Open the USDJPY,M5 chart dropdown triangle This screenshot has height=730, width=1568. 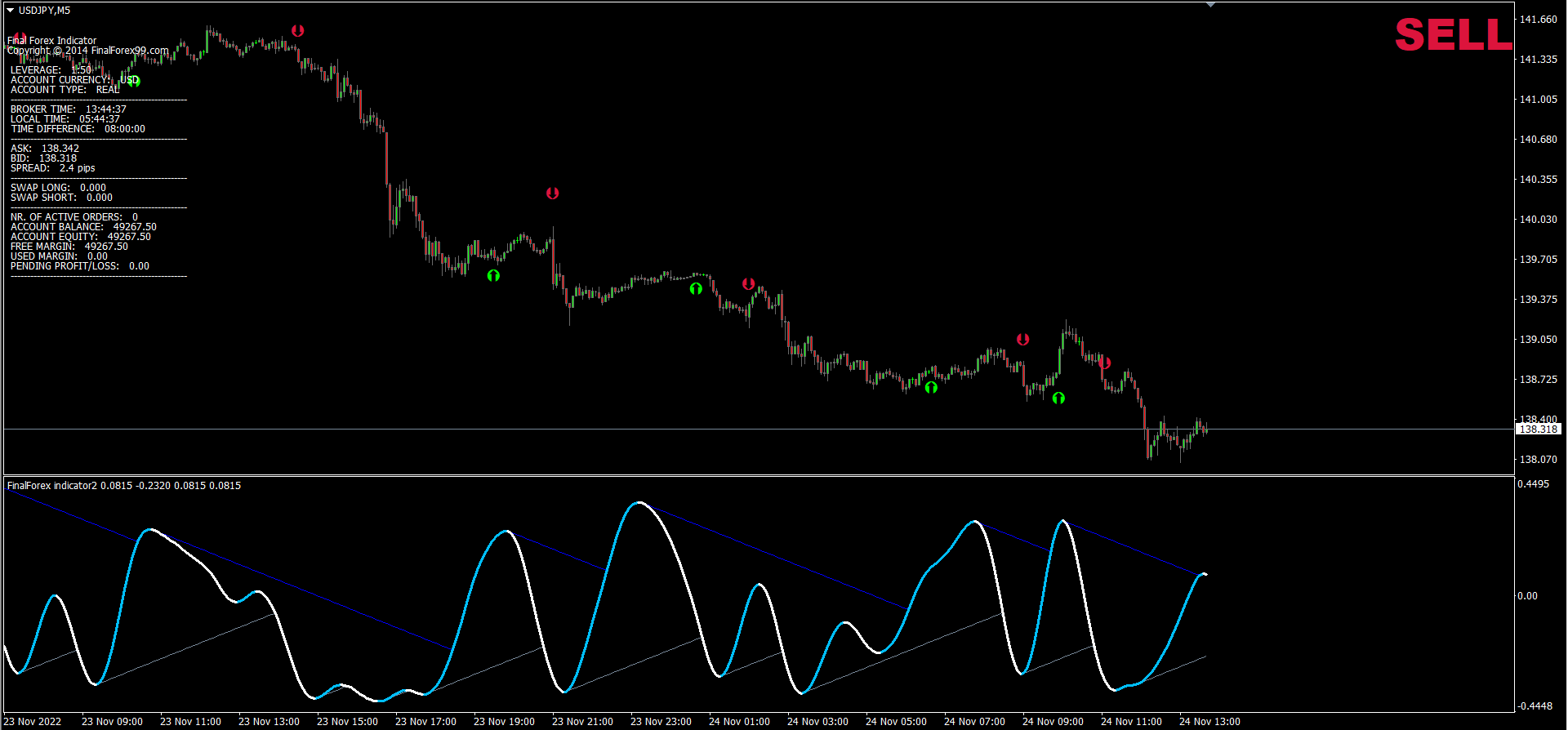[11, 11]
